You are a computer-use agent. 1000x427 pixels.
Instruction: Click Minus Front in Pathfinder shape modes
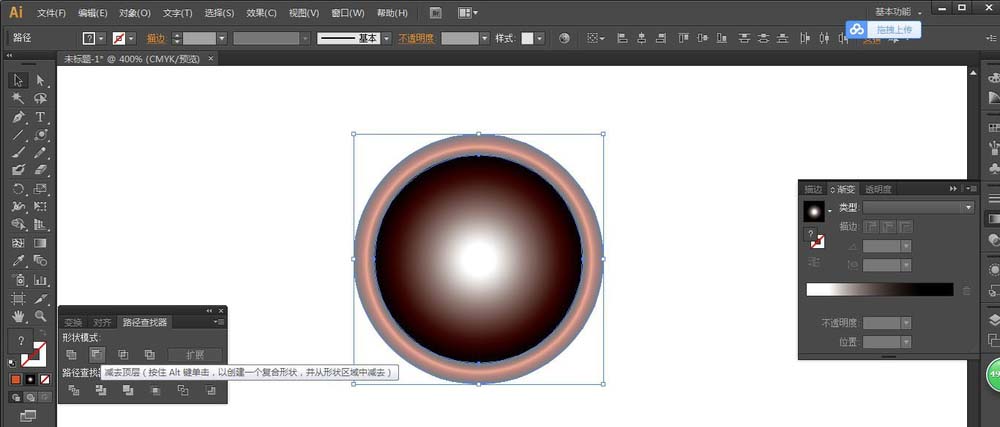97,354
